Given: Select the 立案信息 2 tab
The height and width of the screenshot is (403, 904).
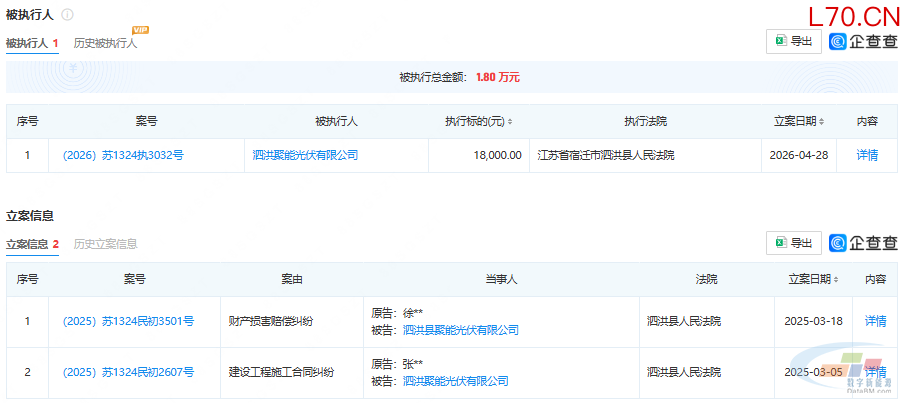Looking at the screenshot, I should coord(32,244).
